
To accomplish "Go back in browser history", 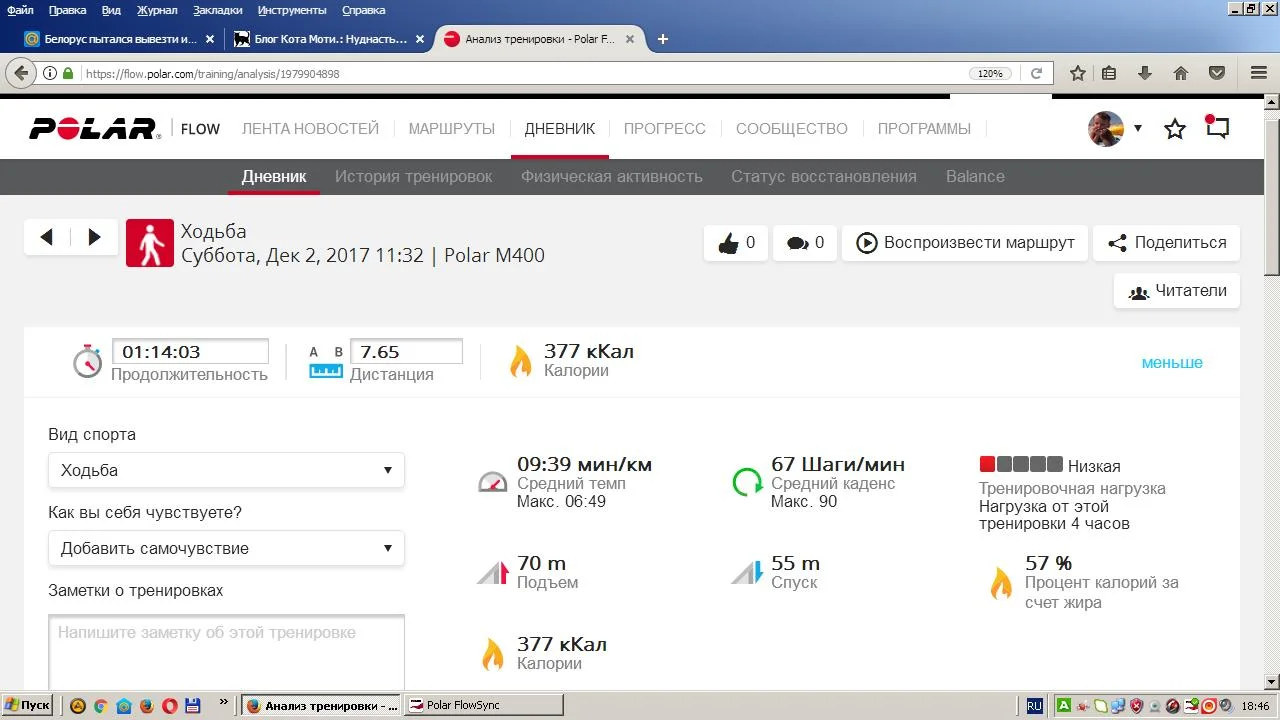I will point(21,73).
